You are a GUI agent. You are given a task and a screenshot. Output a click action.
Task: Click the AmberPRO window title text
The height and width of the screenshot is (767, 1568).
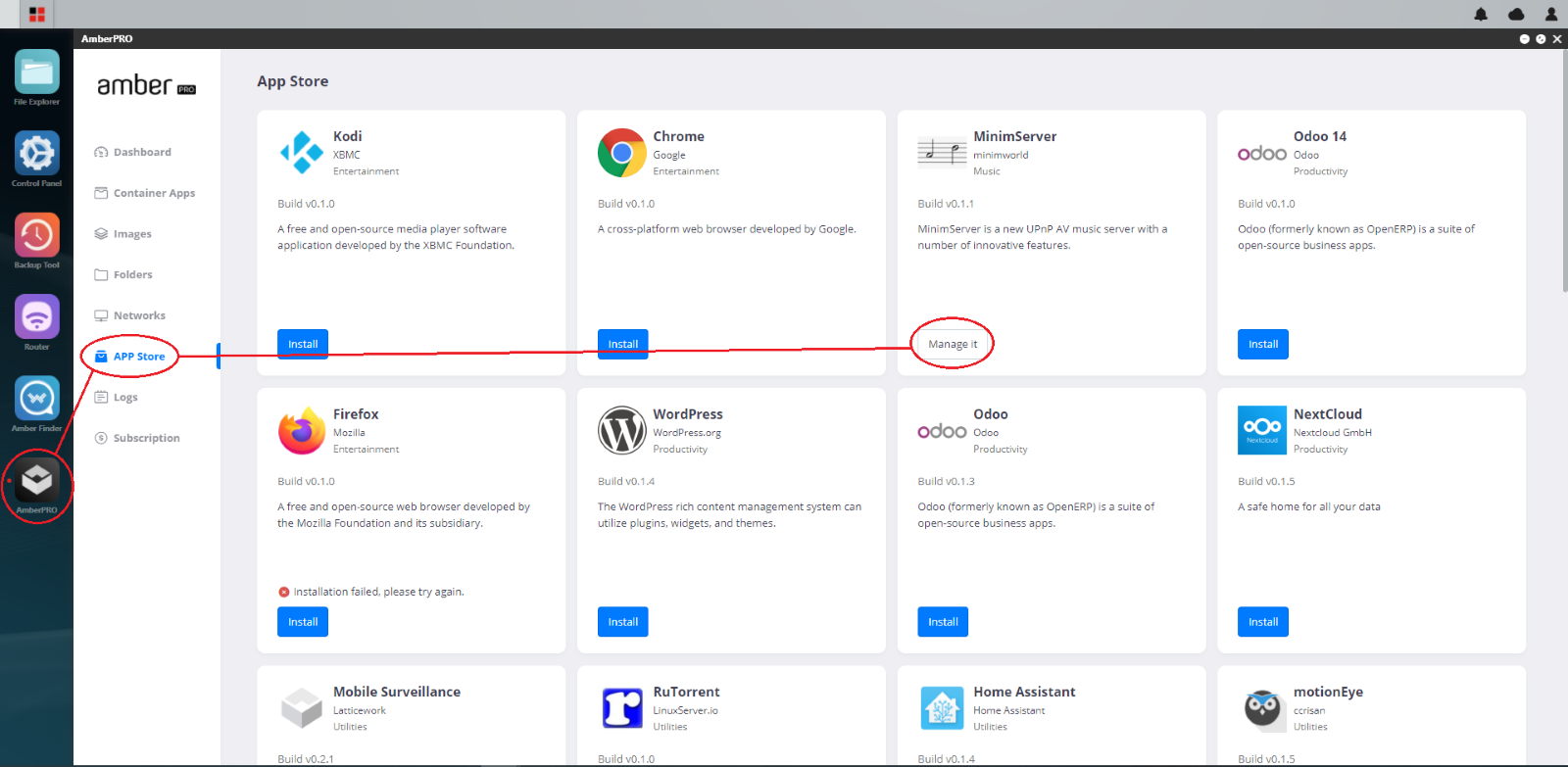[x=107, y=39]
